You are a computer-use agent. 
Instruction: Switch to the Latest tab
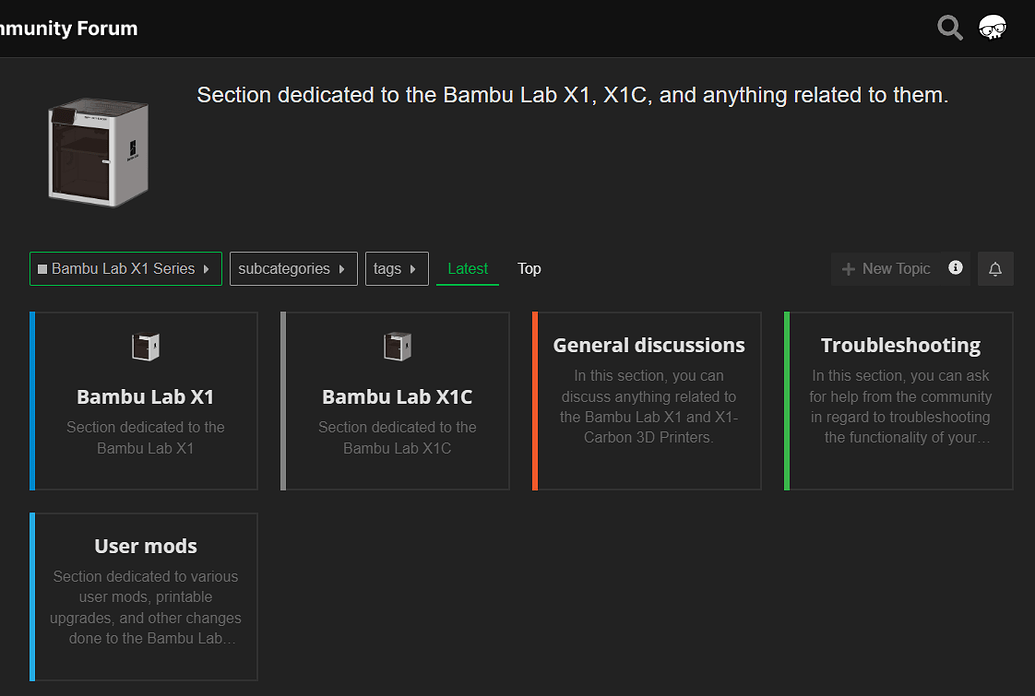(467, 269)
